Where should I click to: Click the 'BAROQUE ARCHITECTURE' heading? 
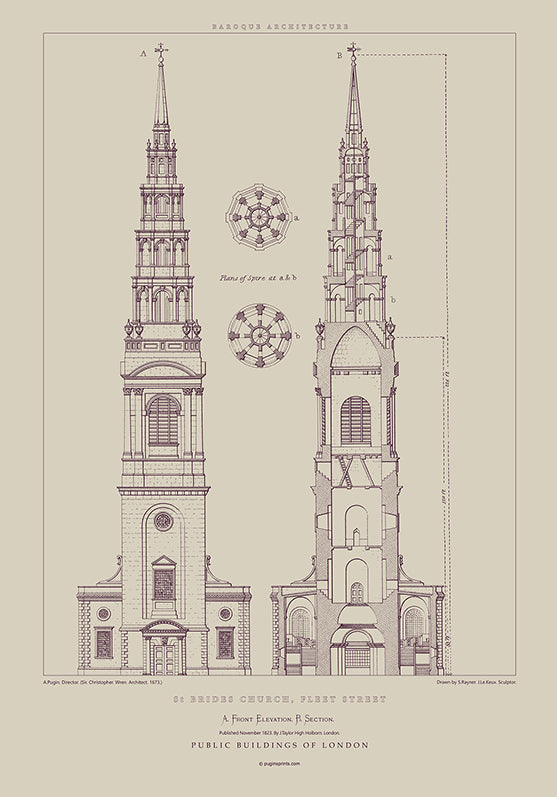[x=280, y=26]
